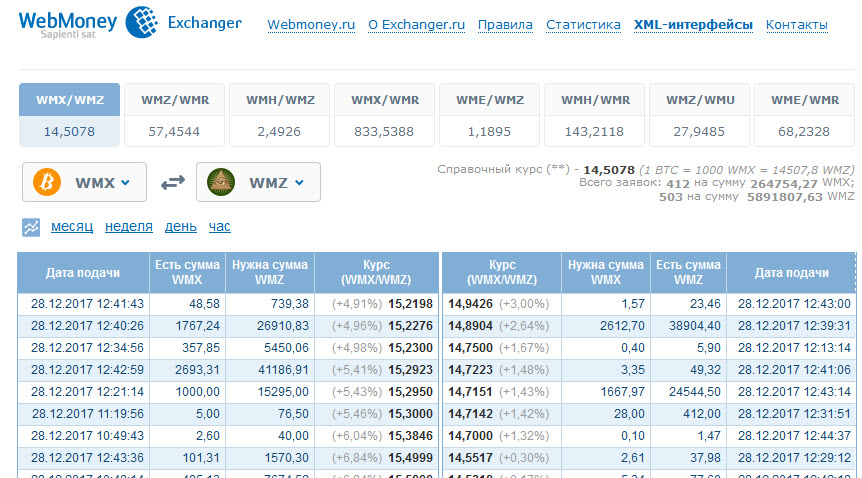
Task: Select the WMZ/WMR exchange pair tab
Action: (x=174, y=100)
